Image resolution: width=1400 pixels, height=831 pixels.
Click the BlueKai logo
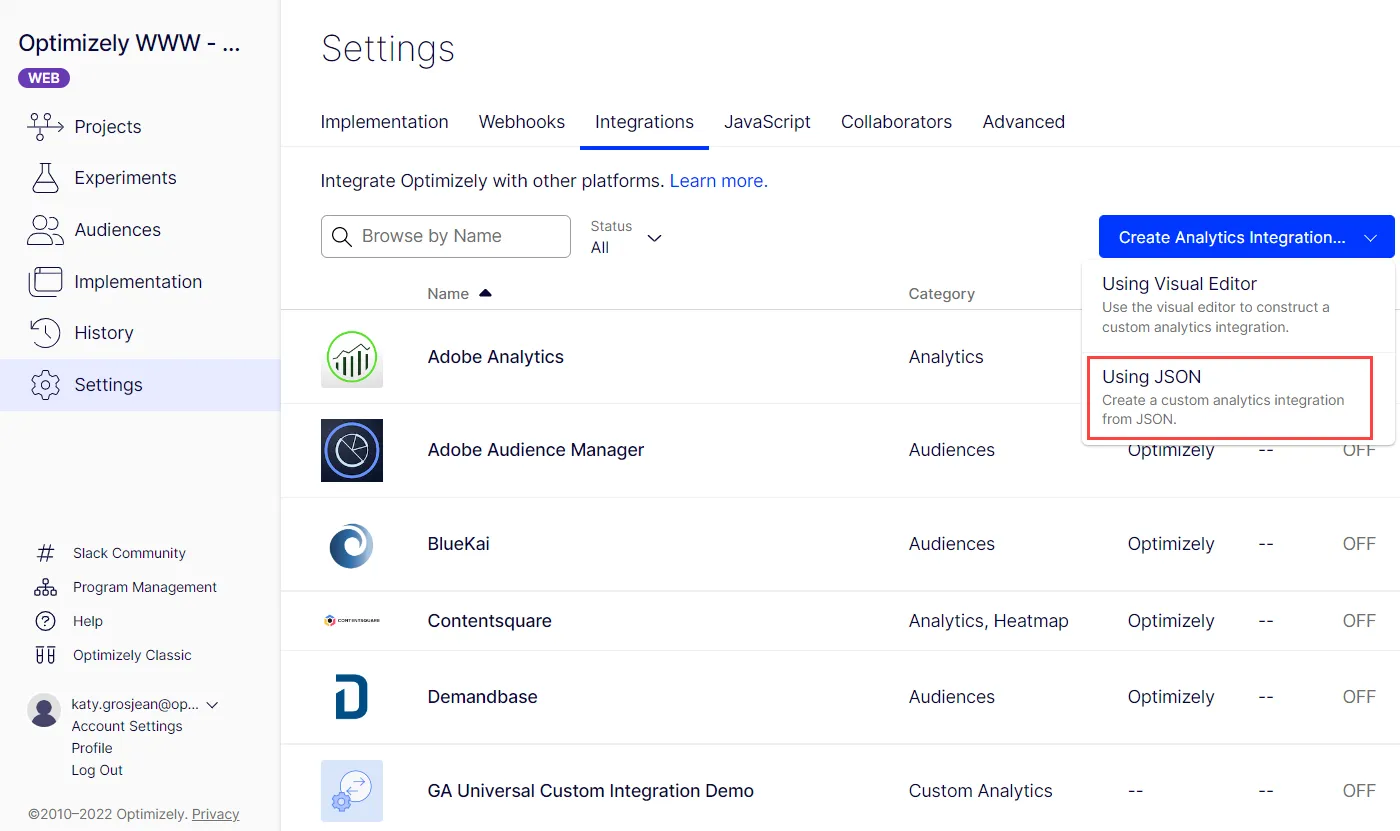352,545
